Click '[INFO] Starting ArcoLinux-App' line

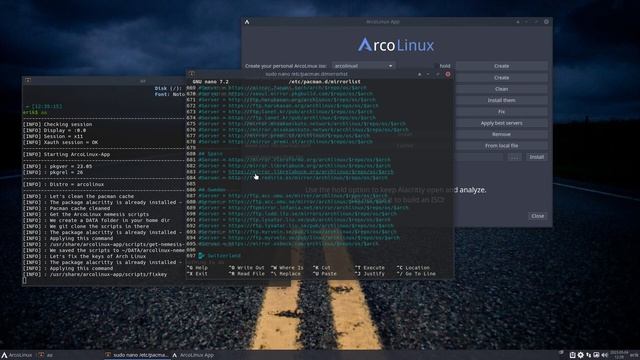pyautogui.click(x=66, y=154)
